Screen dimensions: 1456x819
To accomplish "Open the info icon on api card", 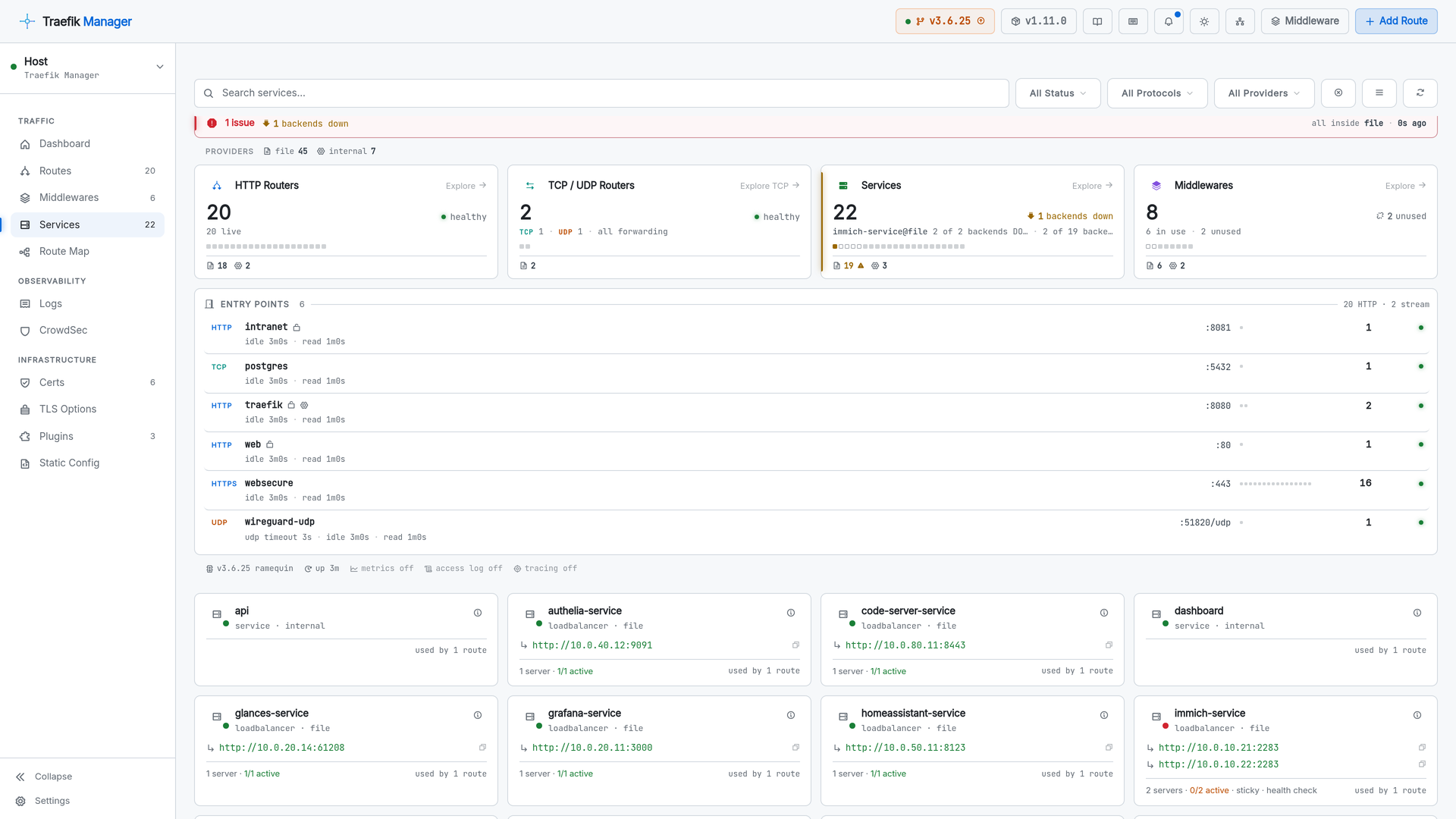I will coord(478,613).
